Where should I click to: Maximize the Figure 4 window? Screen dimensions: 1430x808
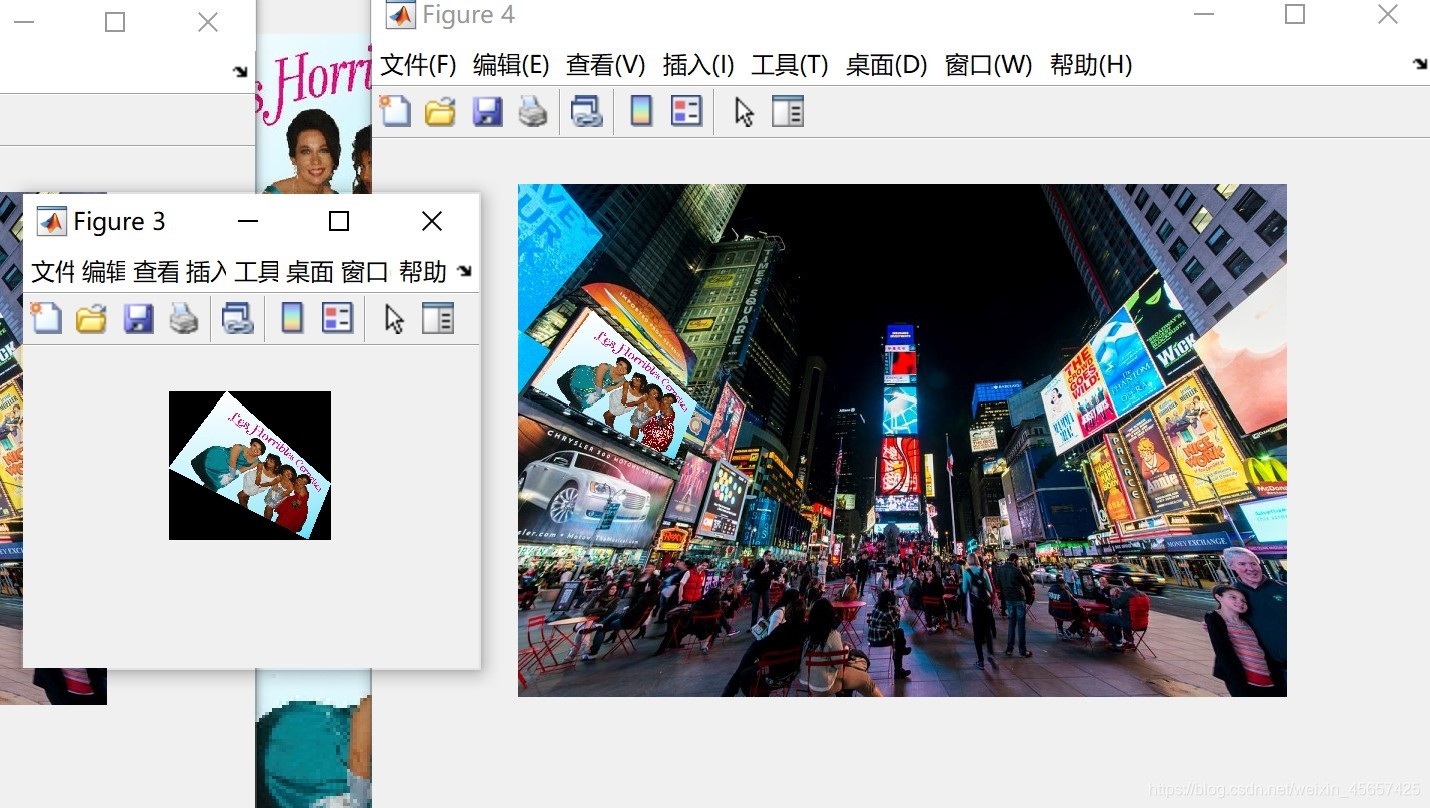(x=1295, y=14)
